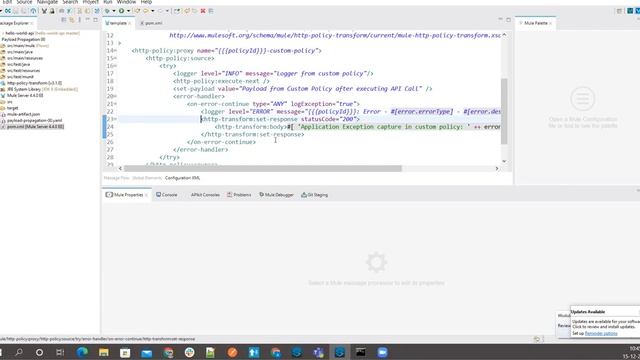Collapse the code fold at line 16
This screenshot has width=640, height=360.
[x=116, y=66]
